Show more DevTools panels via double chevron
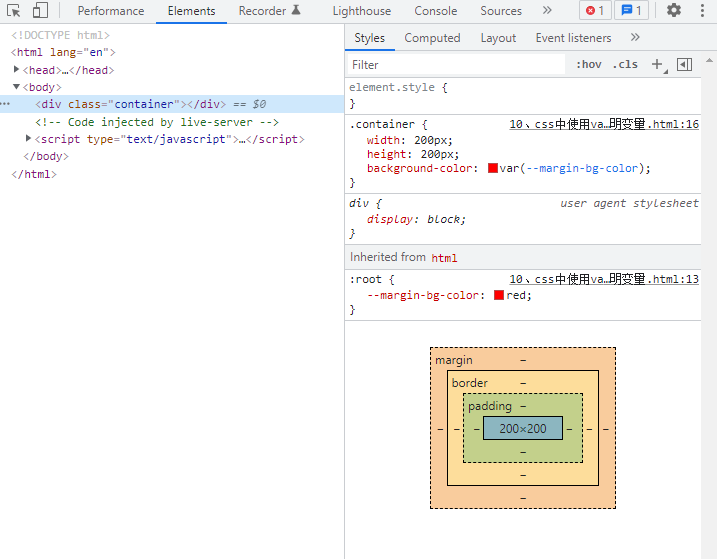The width and height of the screenshot is (717, 559). [547, 10]
